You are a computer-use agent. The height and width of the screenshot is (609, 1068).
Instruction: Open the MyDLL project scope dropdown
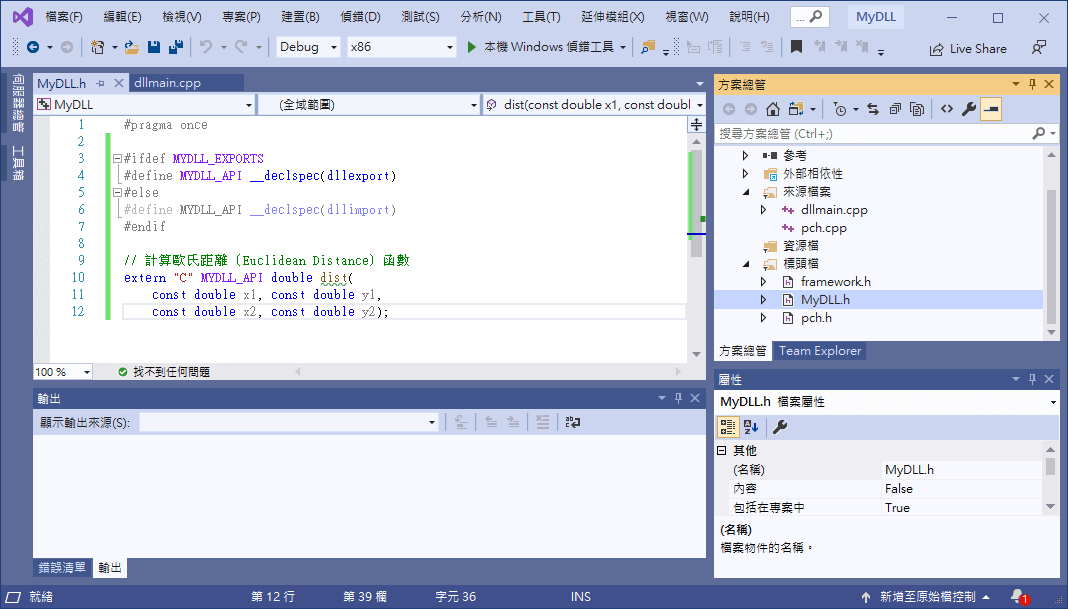[249, 105]
